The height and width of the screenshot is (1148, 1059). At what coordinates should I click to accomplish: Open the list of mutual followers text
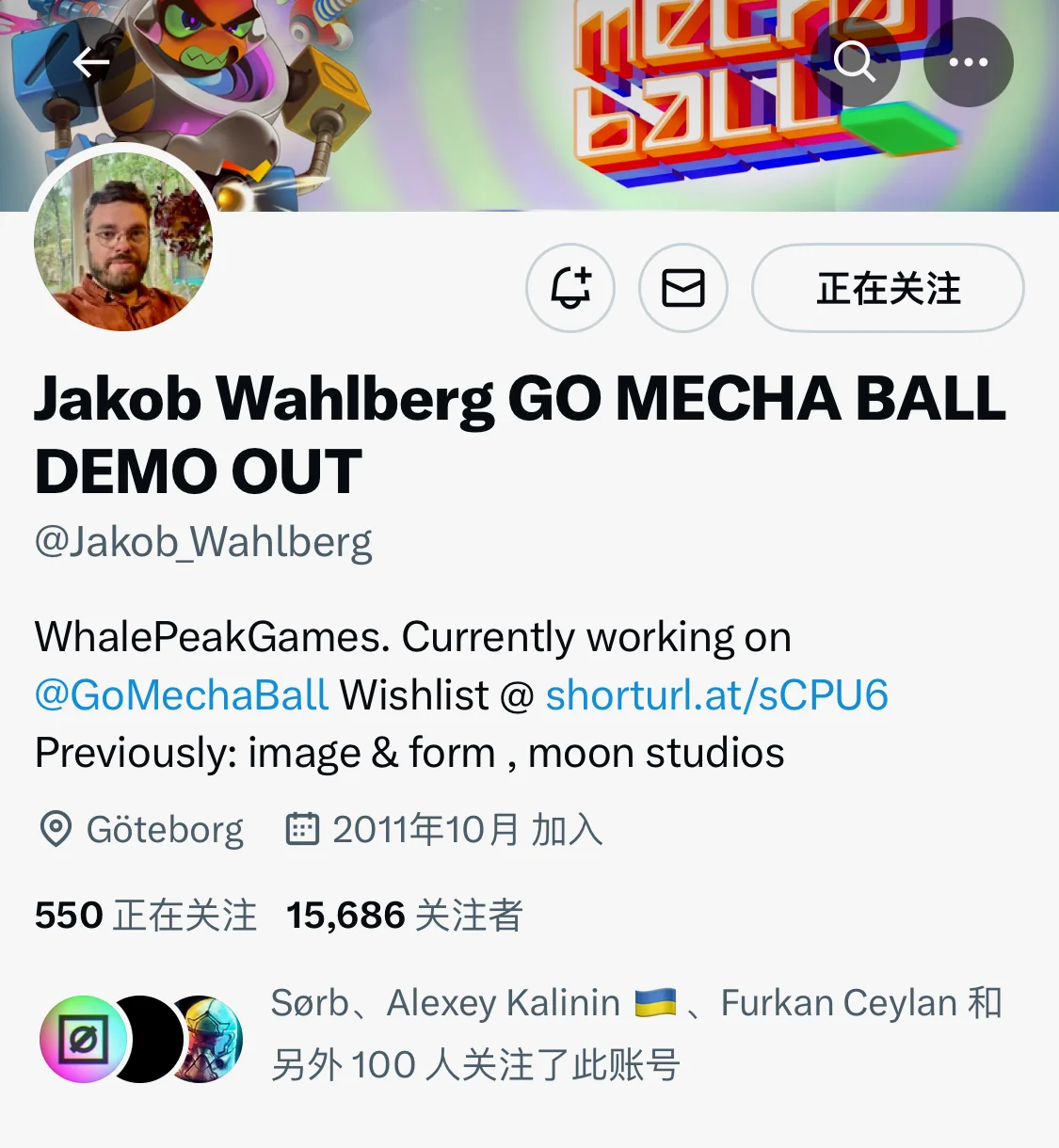(636, 1034)
